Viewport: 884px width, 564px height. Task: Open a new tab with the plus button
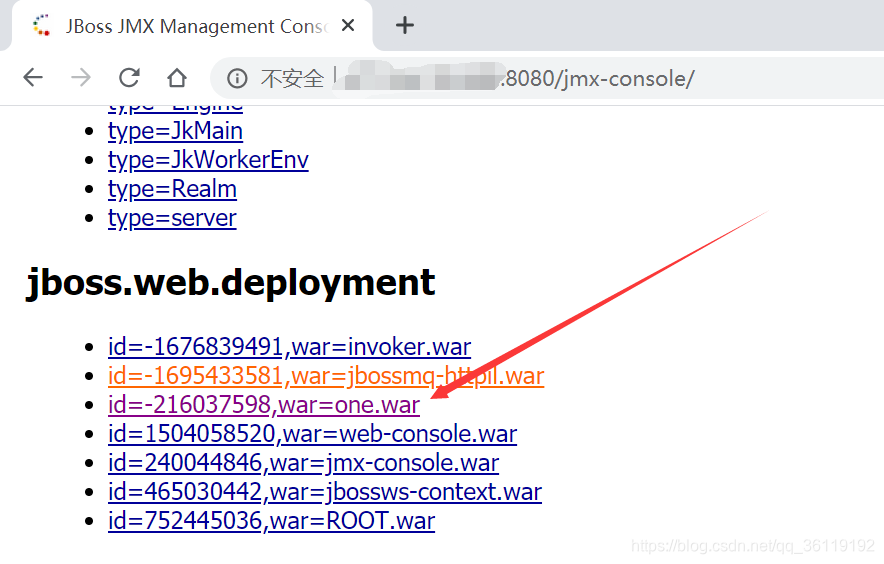point(405,25)
